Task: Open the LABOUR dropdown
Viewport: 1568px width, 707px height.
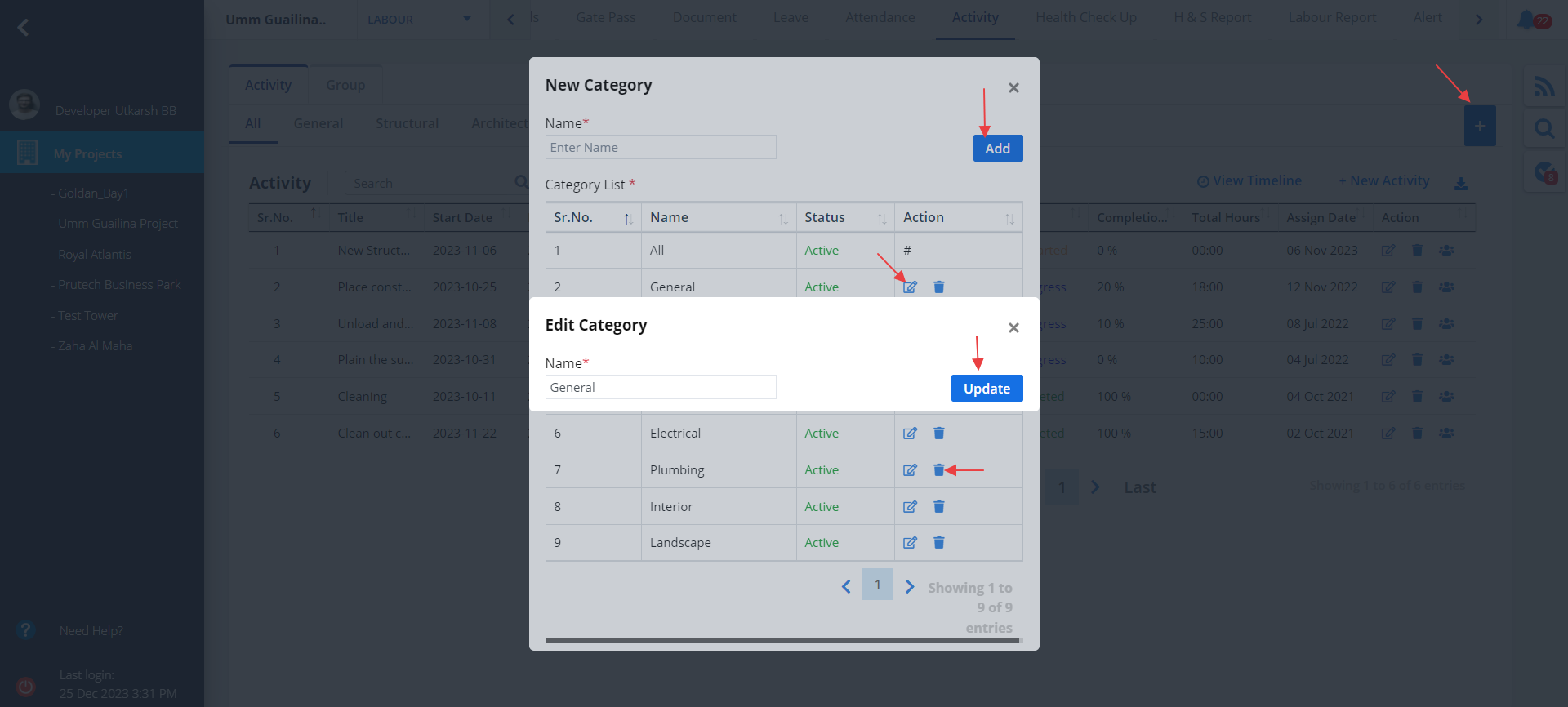Action: click(418, 20)
